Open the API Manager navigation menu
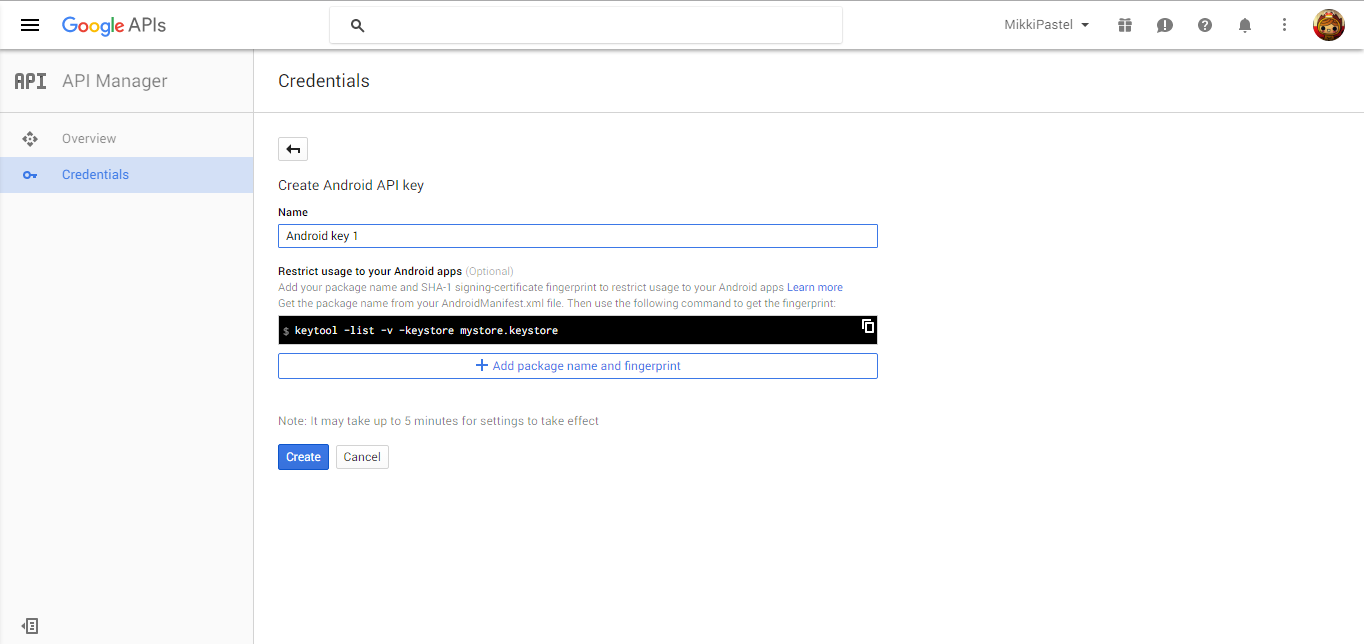Image resolution: width=1364 pixels, height=644 pixels. pos(29,25)
